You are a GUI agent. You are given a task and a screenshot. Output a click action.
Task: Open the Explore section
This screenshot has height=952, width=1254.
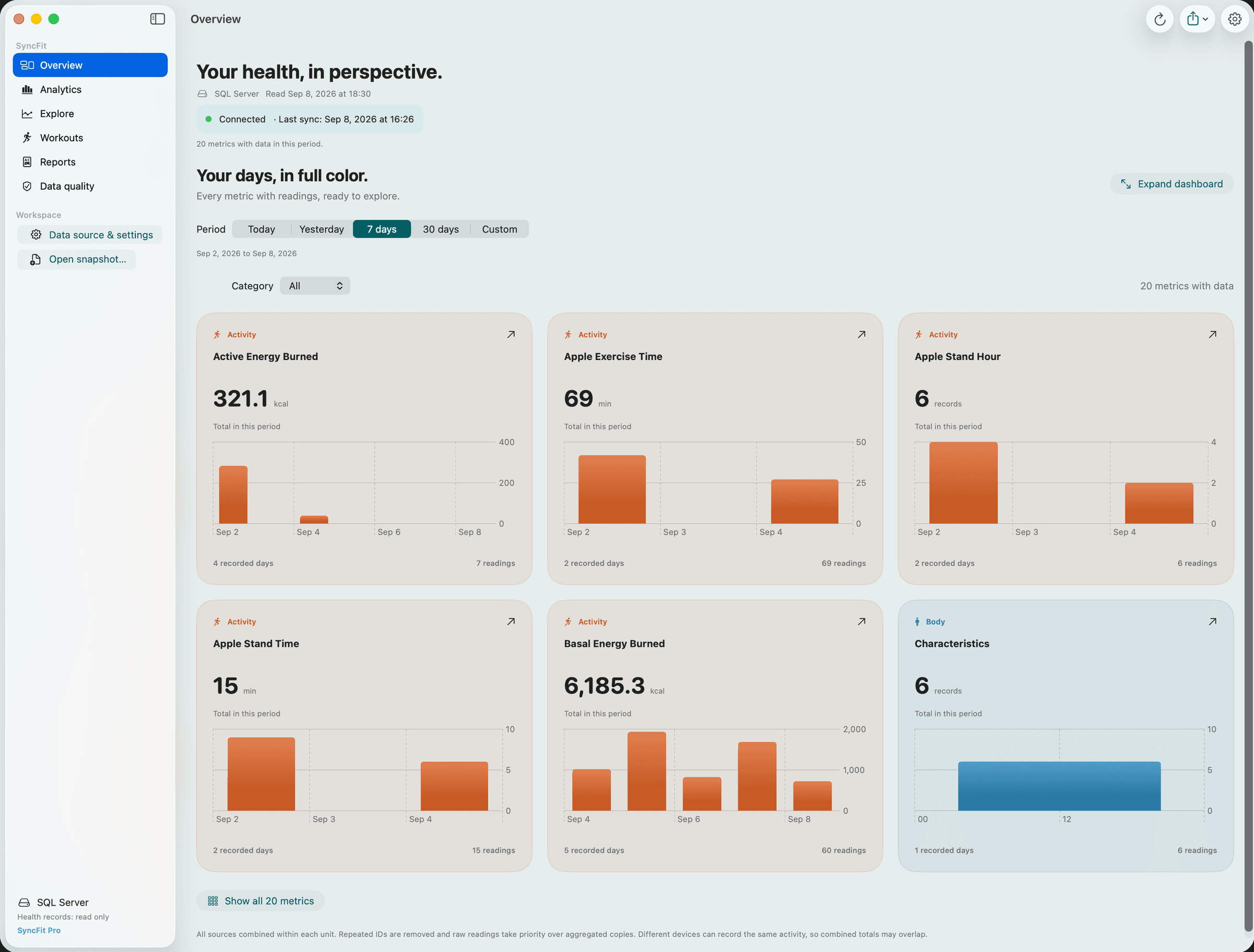click(90, 113)
